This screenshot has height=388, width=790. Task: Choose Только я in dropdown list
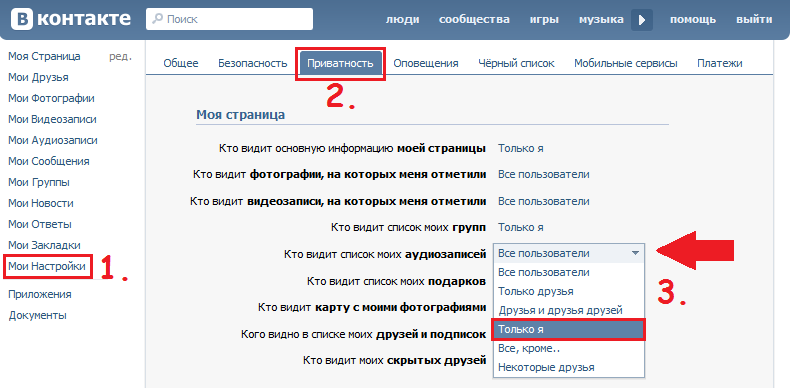568,329
